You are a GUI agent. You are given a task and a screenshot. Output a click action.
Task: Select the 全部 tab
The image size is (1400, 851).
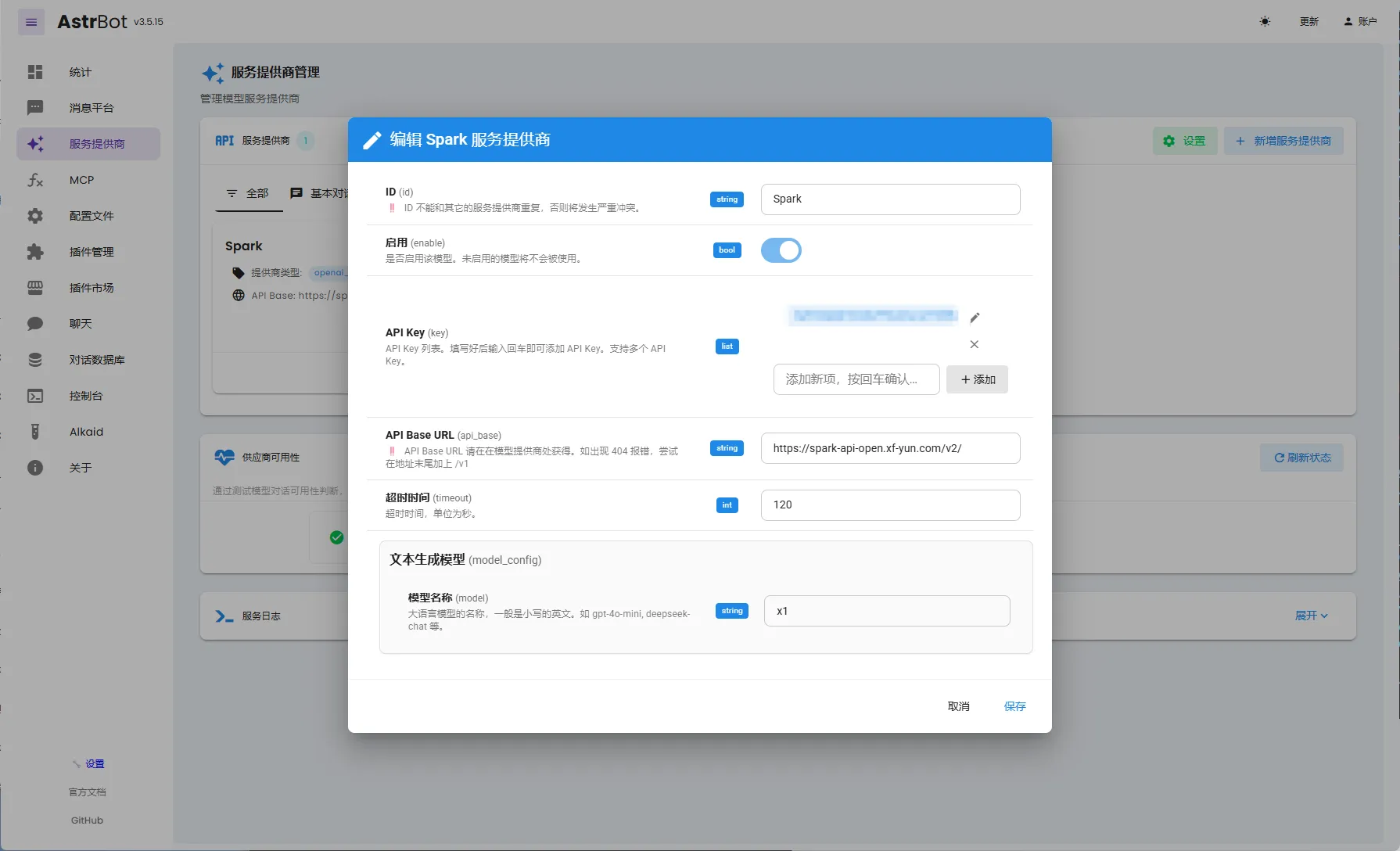pos(249,193)
